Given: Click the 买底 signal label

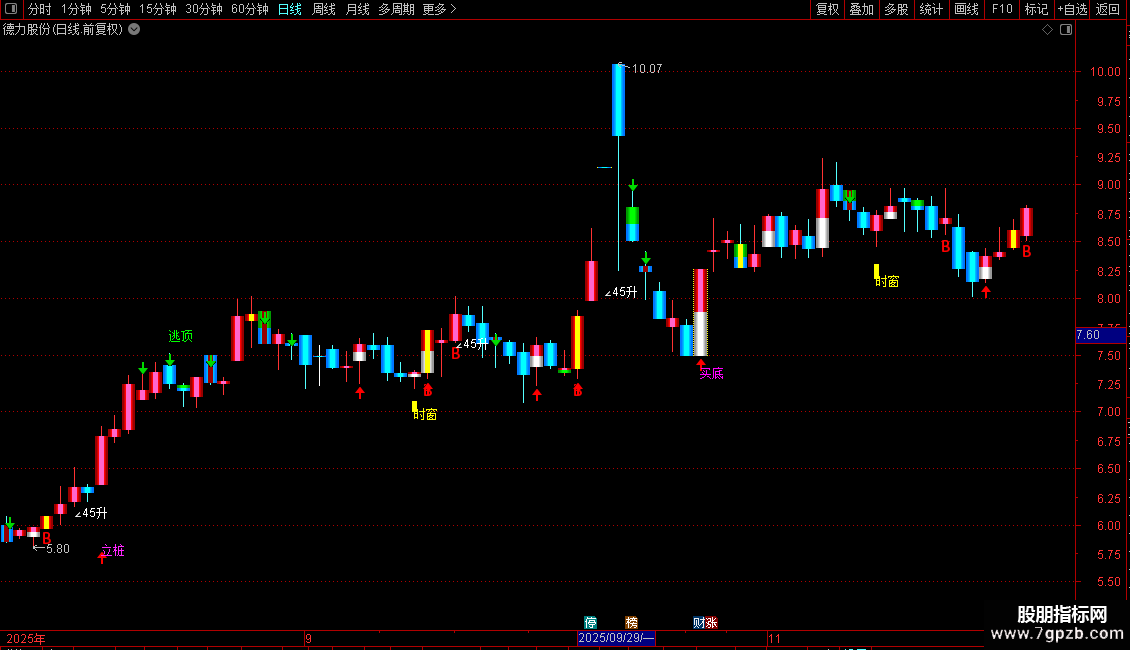Looking at the screenshot, I should point(711,373).
